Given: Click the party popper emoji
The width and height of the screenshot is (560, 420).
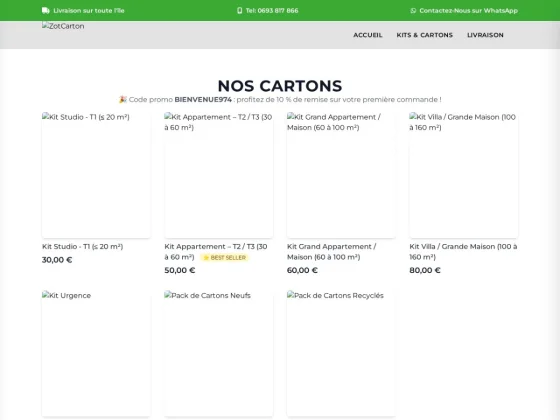Looking at the screenshot, I should coord(123,100).
